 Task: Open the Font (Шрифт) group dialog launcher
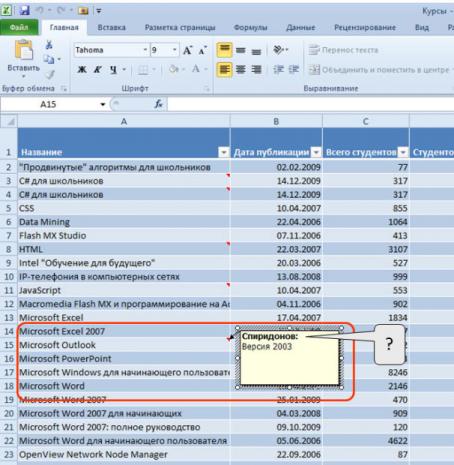tap(207, 89)
